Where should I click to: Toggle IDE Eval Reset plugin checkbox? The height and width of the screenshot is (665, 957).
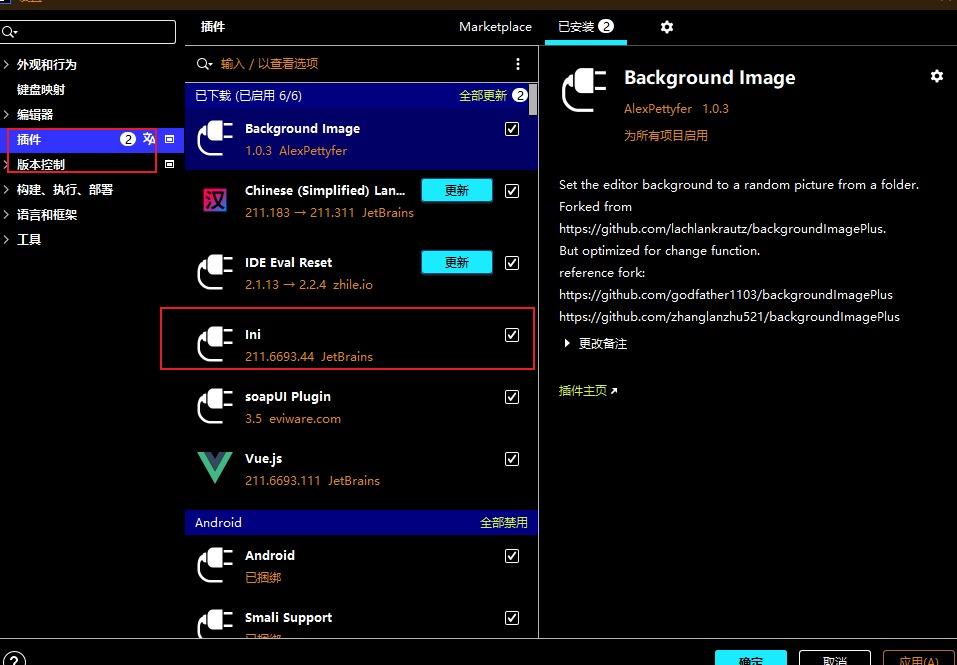[511, 263]
